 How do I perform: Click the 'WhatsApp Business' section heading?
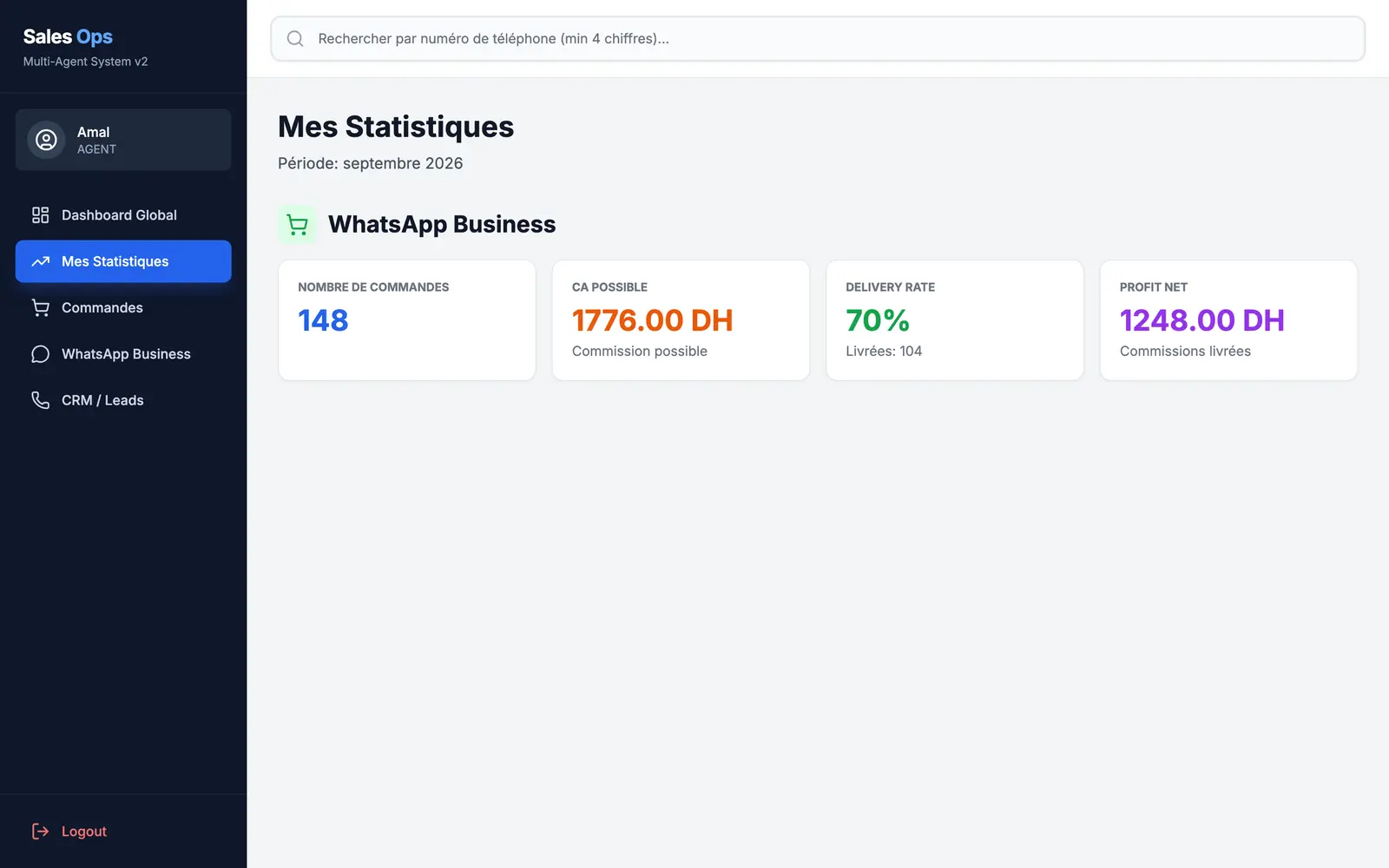click(442, 224)
